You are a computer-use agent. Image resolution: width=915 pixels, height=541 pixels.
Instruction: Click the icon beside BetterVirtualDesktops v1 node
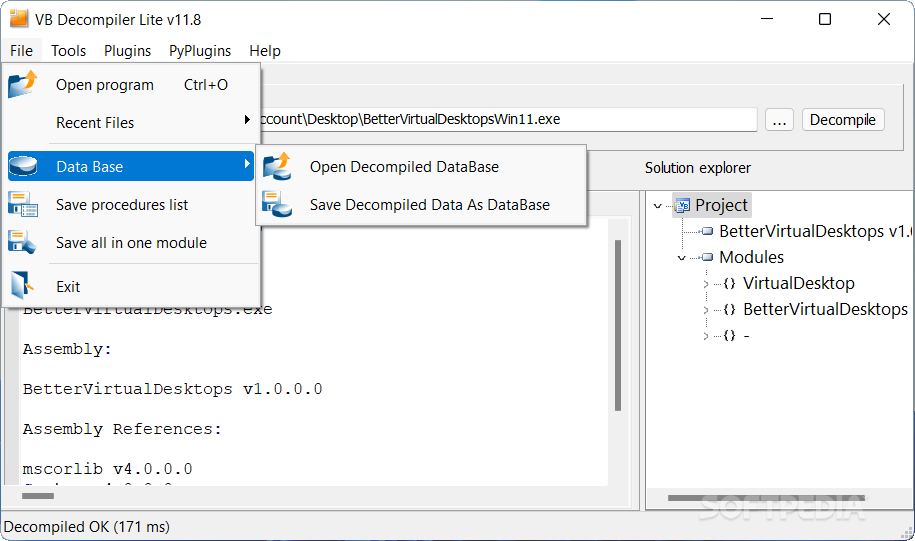[707, 231]
